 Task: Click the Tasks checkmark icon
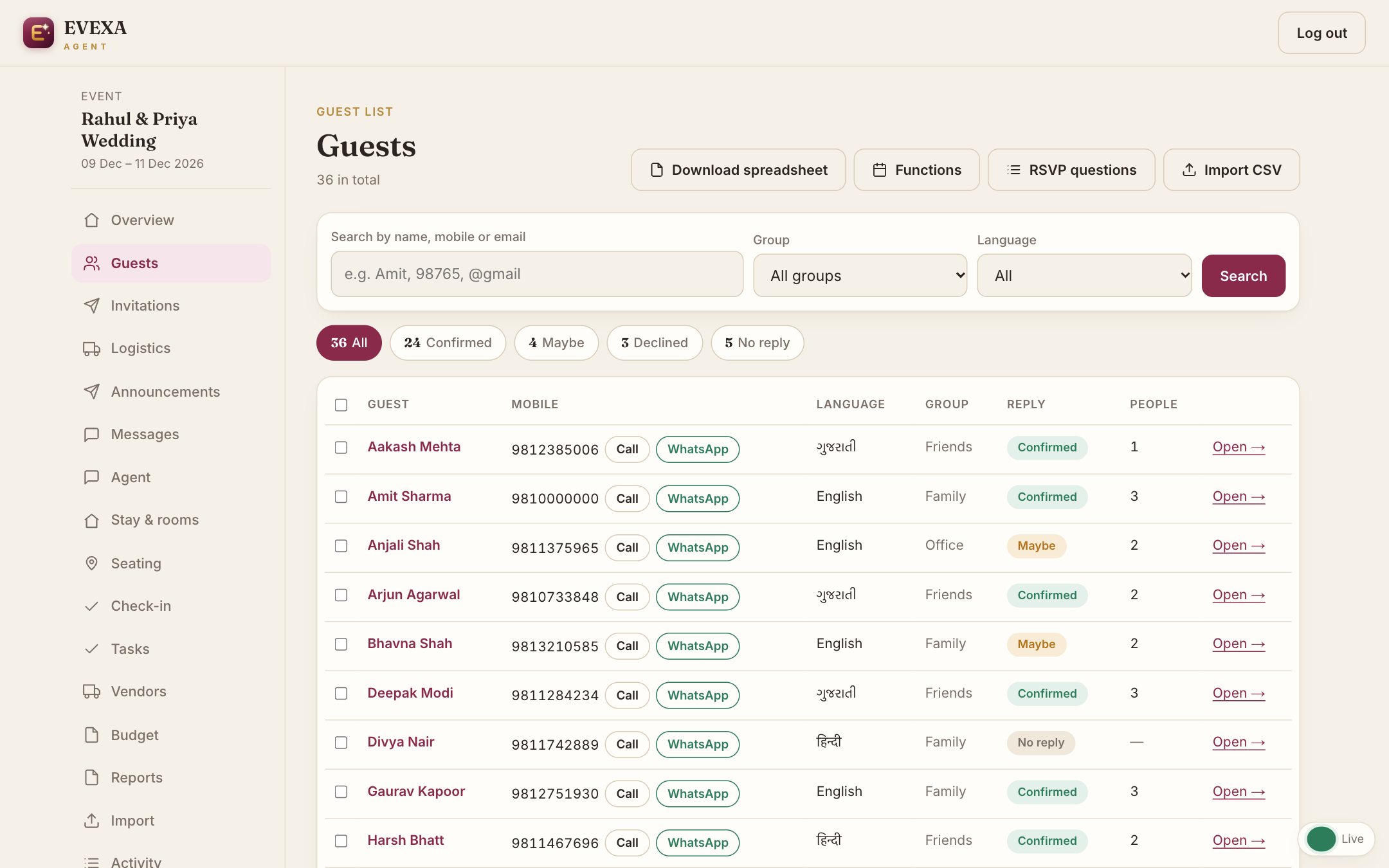(x=92, y=649)
